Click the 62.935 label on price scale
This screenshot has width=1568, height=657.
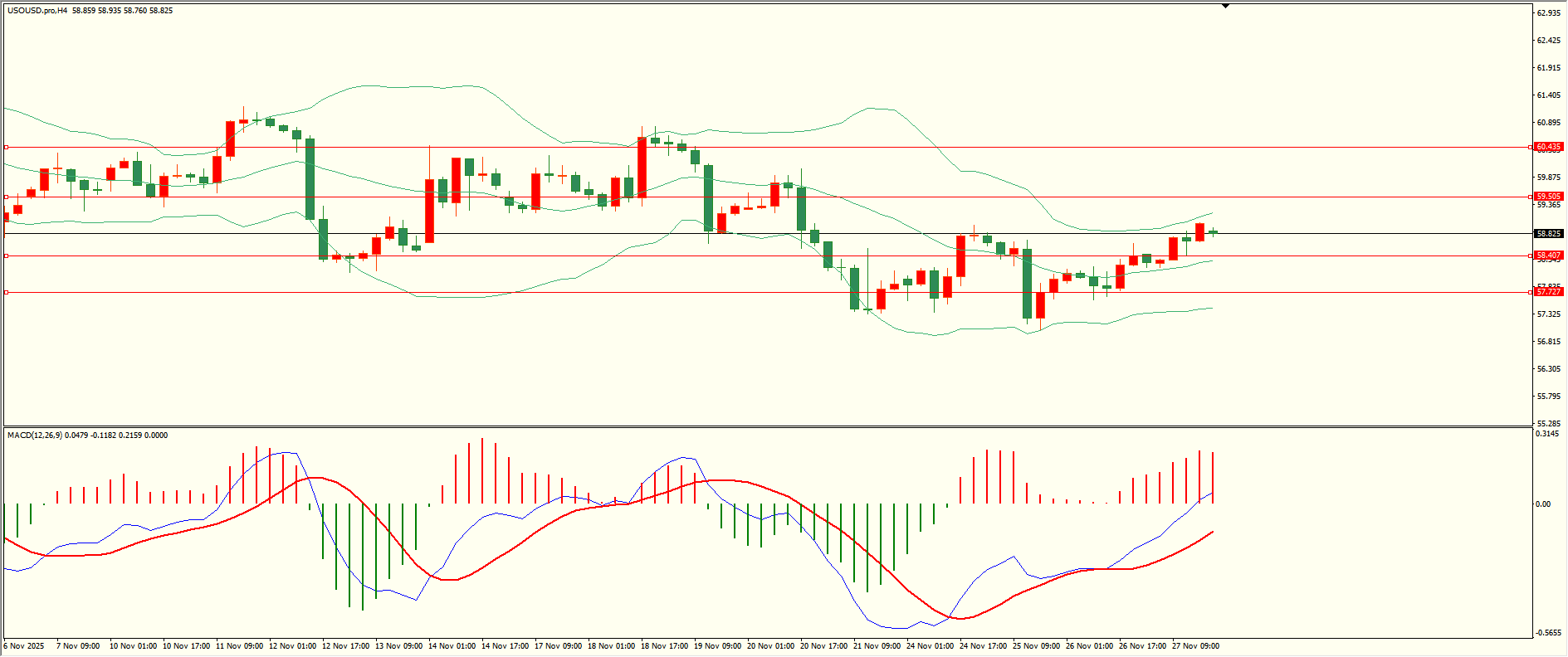(1548, 13)
